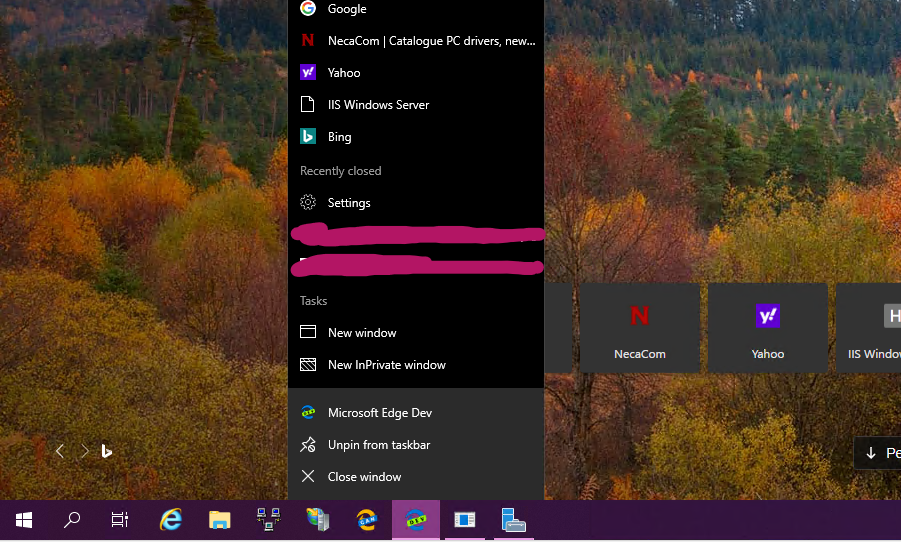The width and height of the screenshot is (901, 542).
Task: Launch Edge Canary from the taskbar
Action: click(367, 520)
